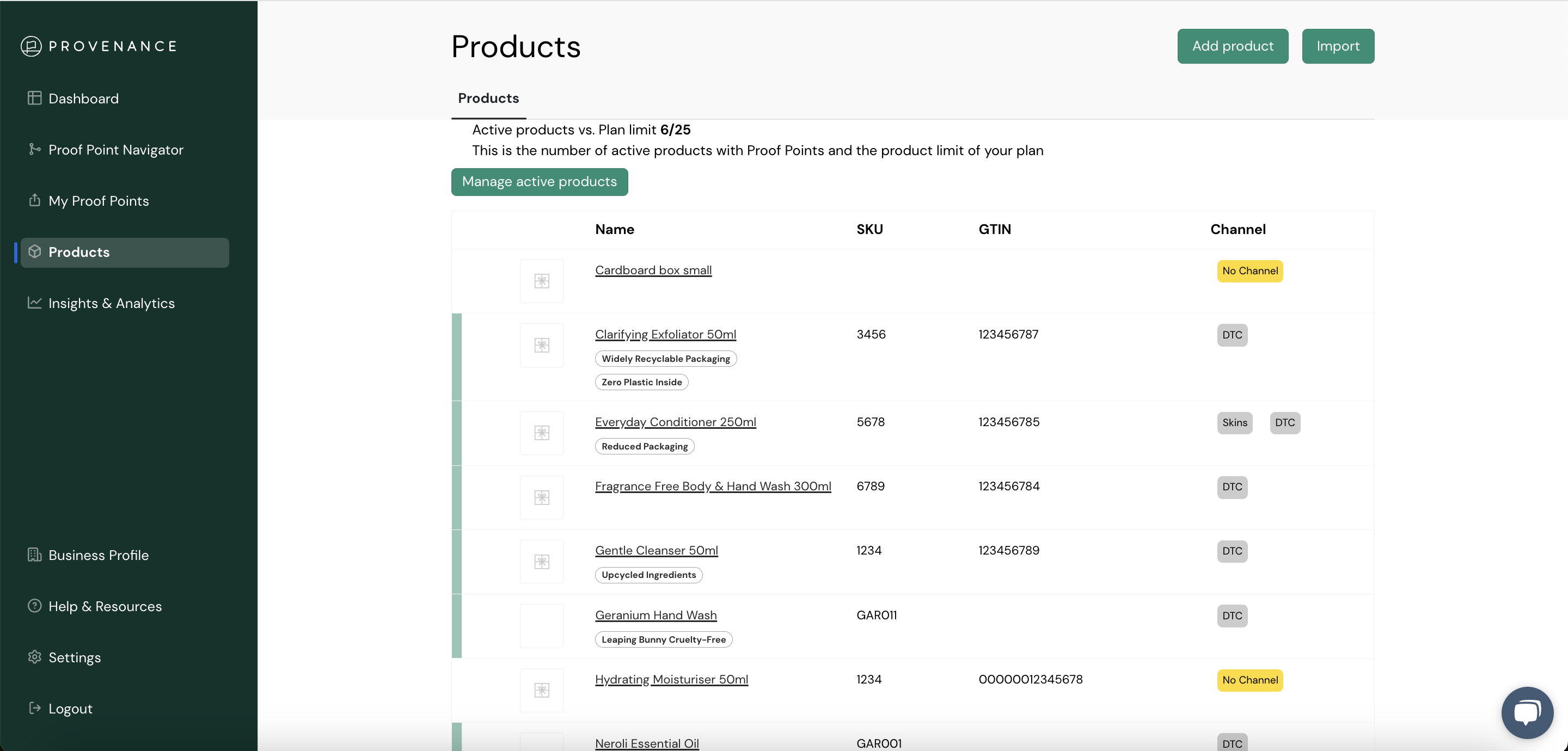Open Cardboard box small product link

653,270
